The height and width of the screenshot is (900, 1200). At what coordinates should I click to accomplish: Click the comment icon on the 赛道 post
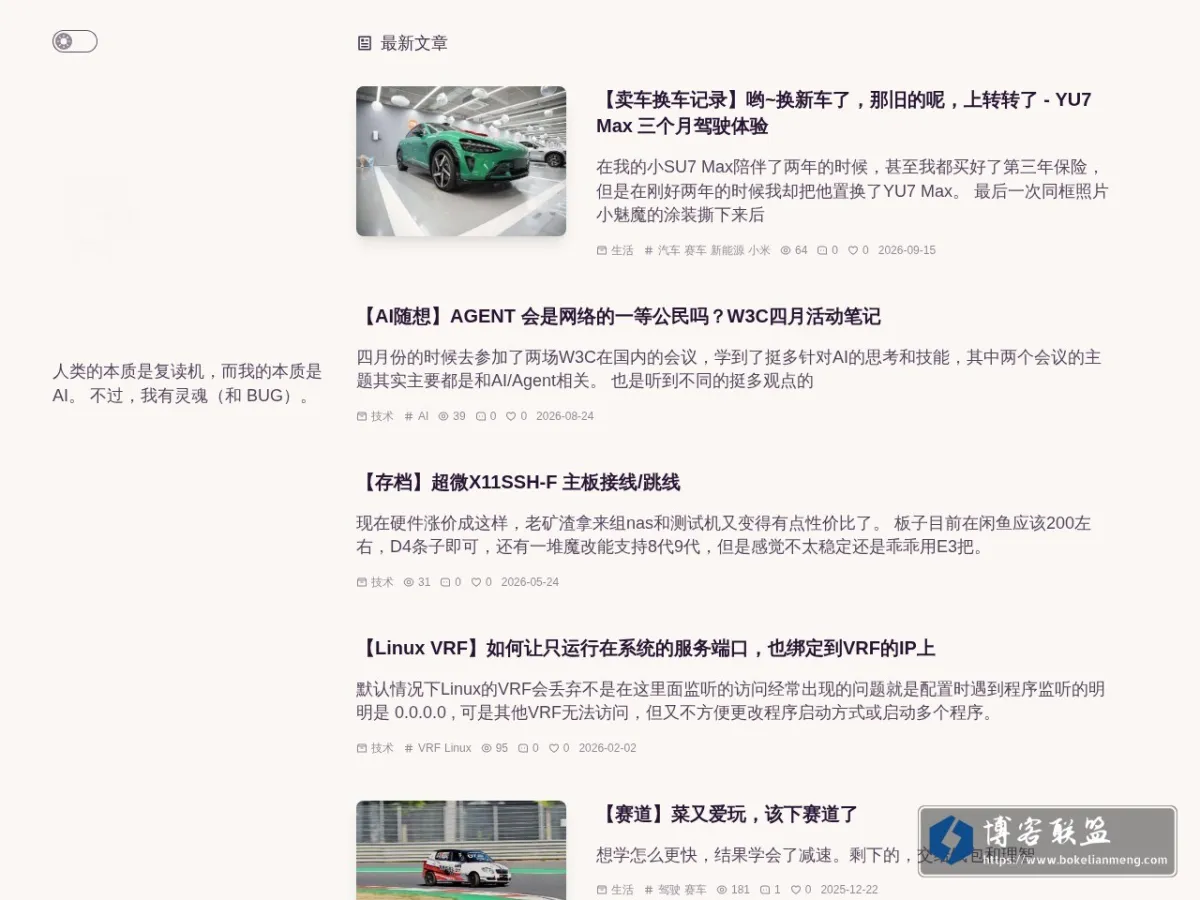click(765, 890)
